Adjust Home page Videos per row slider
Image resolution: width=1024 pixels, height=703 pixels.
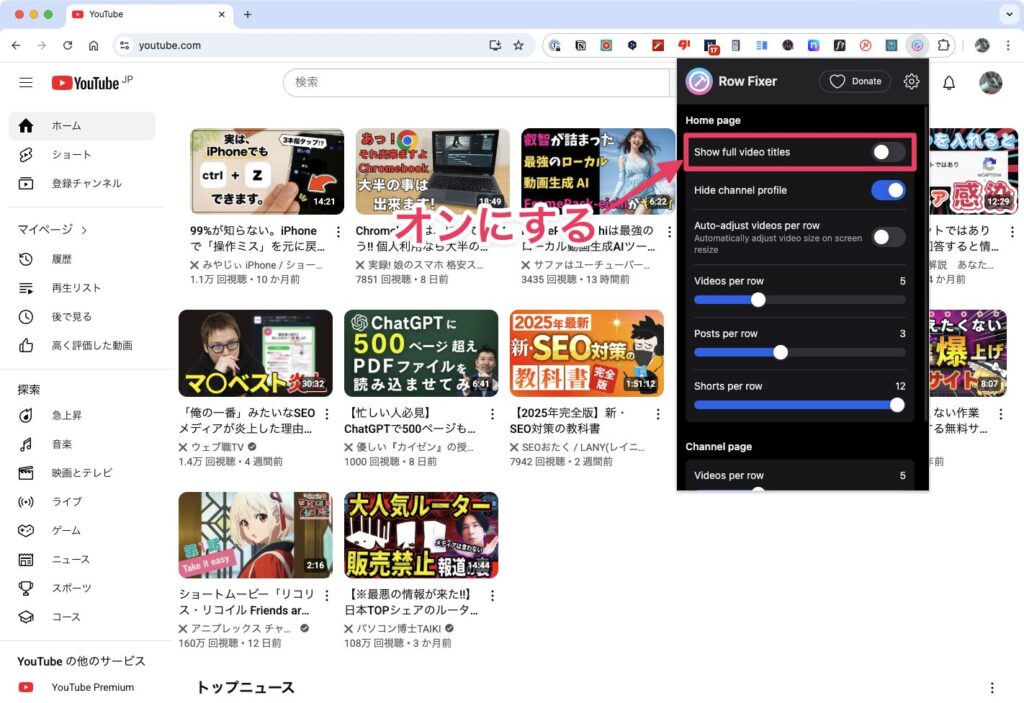(x=799, y=300)
